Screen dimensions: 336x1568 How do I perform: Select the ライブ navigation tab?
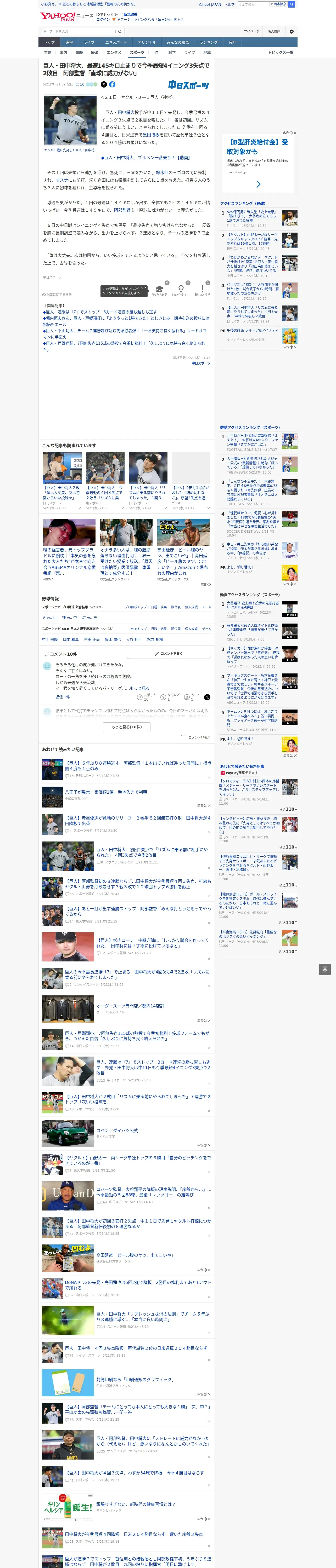tap(89, 43)
